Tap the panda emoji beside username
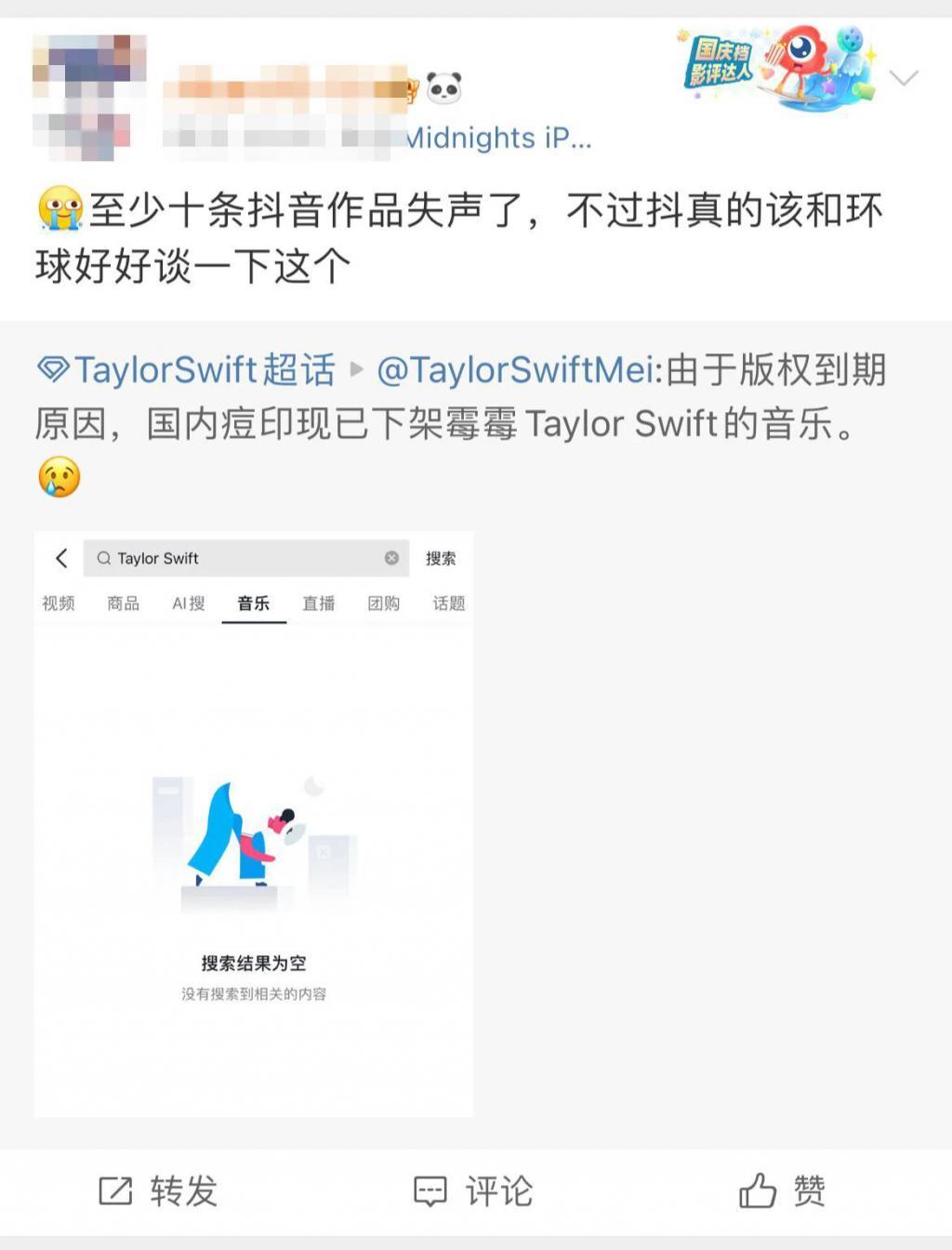Viewport: 952px width, 1250px height. 444,88
